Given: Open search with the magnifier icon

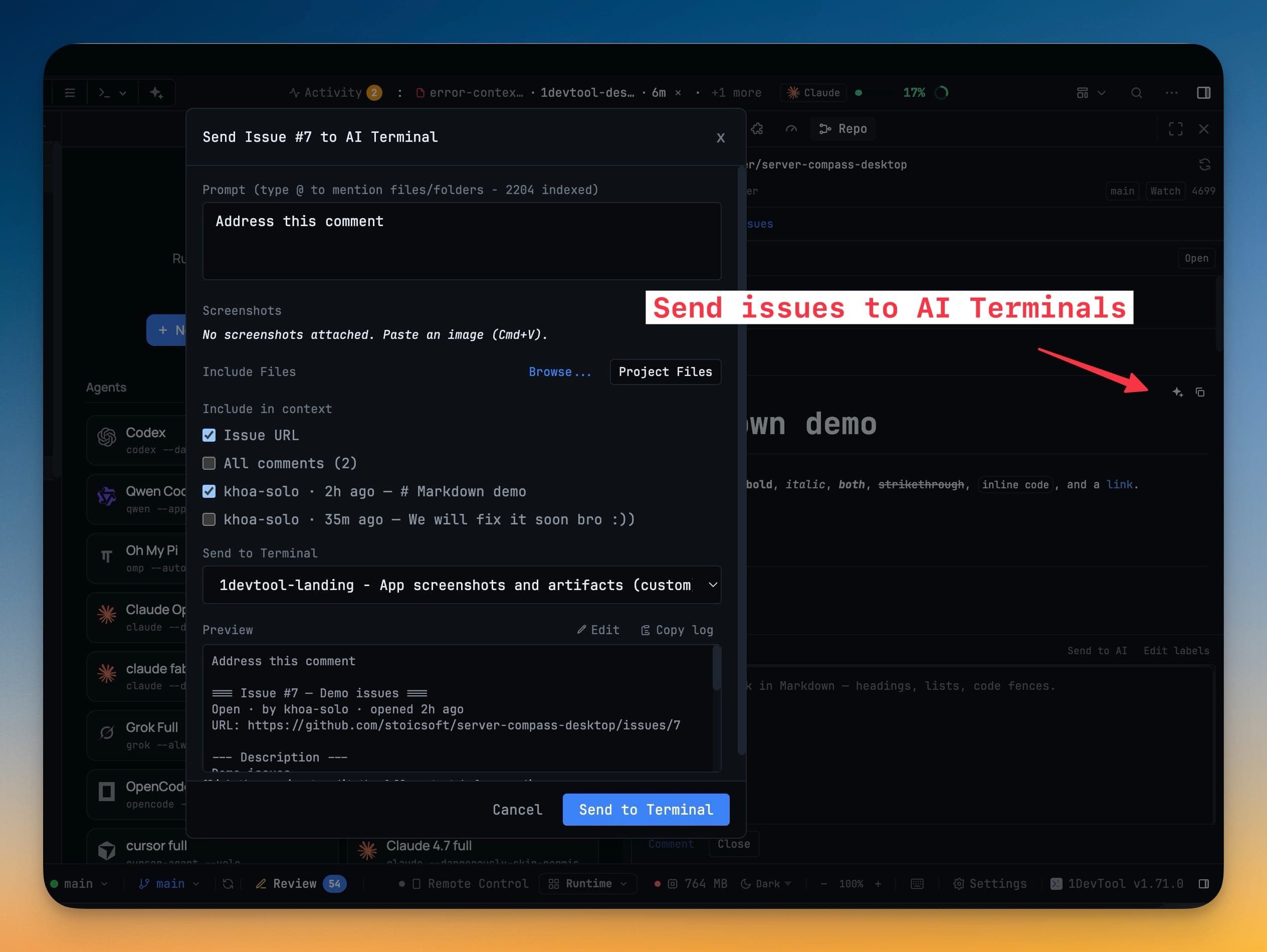Looking at the screenshot, I should point(1137,93).
